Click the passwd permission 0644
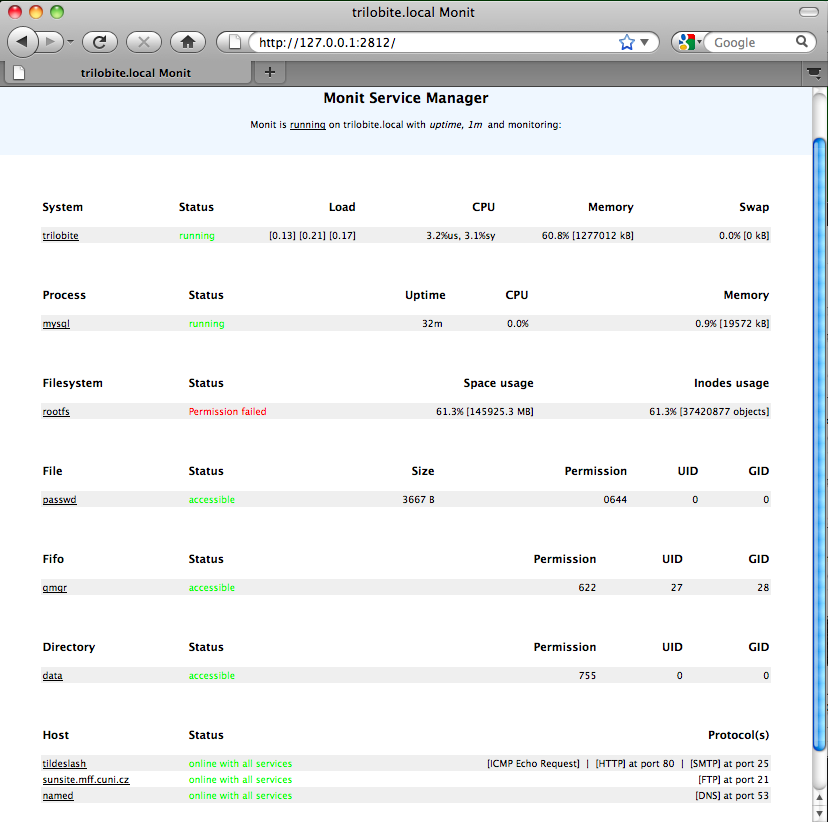The width and height of the screenshot is (828, 822). coord(615,499)
